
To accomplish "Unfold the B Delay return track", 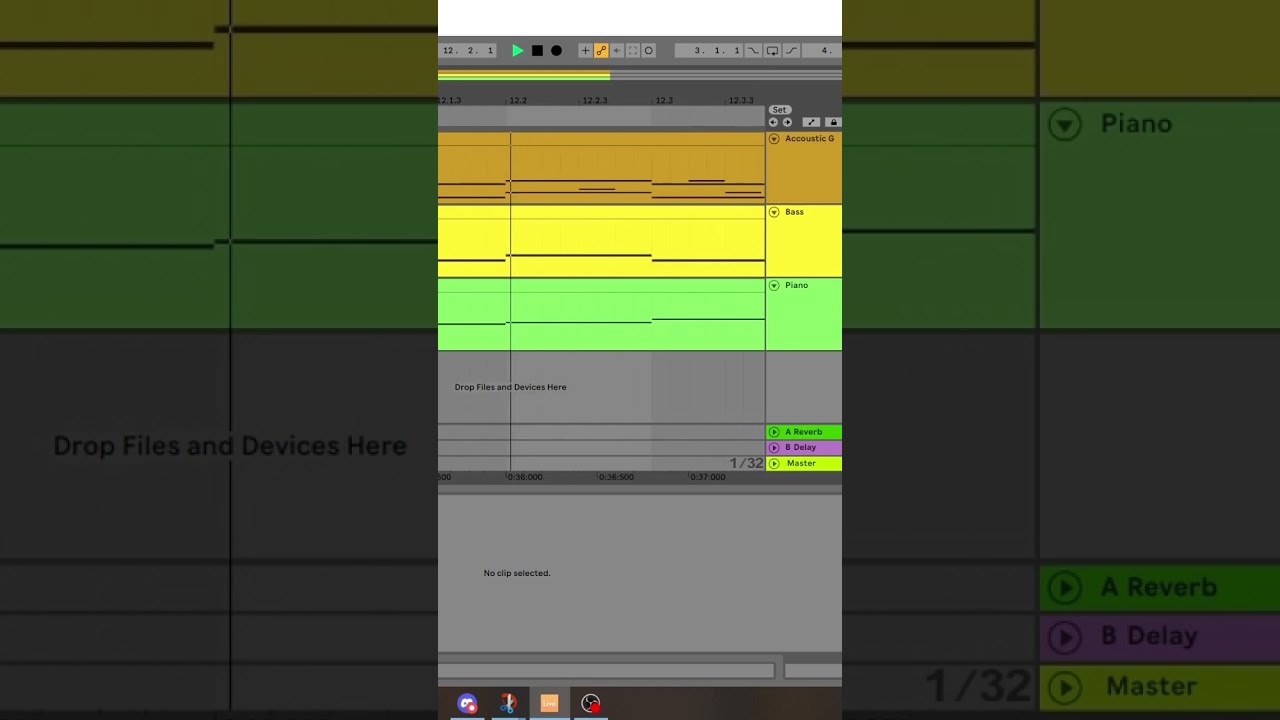I will [x=774, y=447].
